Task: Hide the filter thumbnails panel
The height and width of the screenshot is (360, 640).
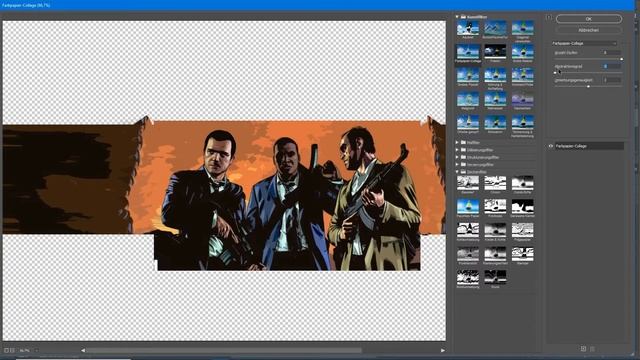Action: tap(549, 17)
